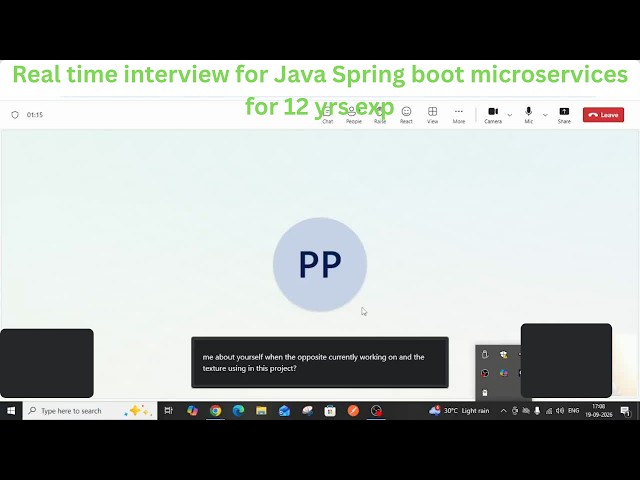Open the weather widget showing Light rain
The height and width of the screenshot is (480, 640).
coord(459,411)
